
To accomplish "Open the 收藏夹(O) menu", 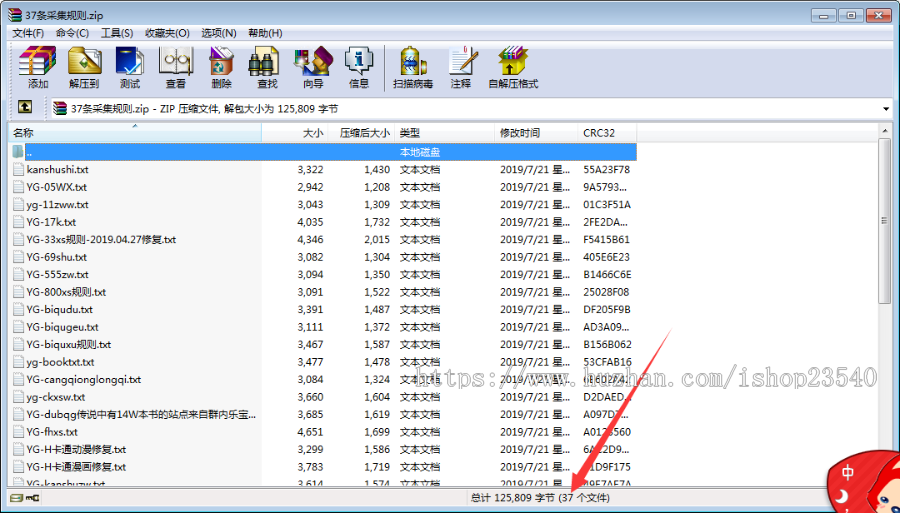I will tap(167, 33).
